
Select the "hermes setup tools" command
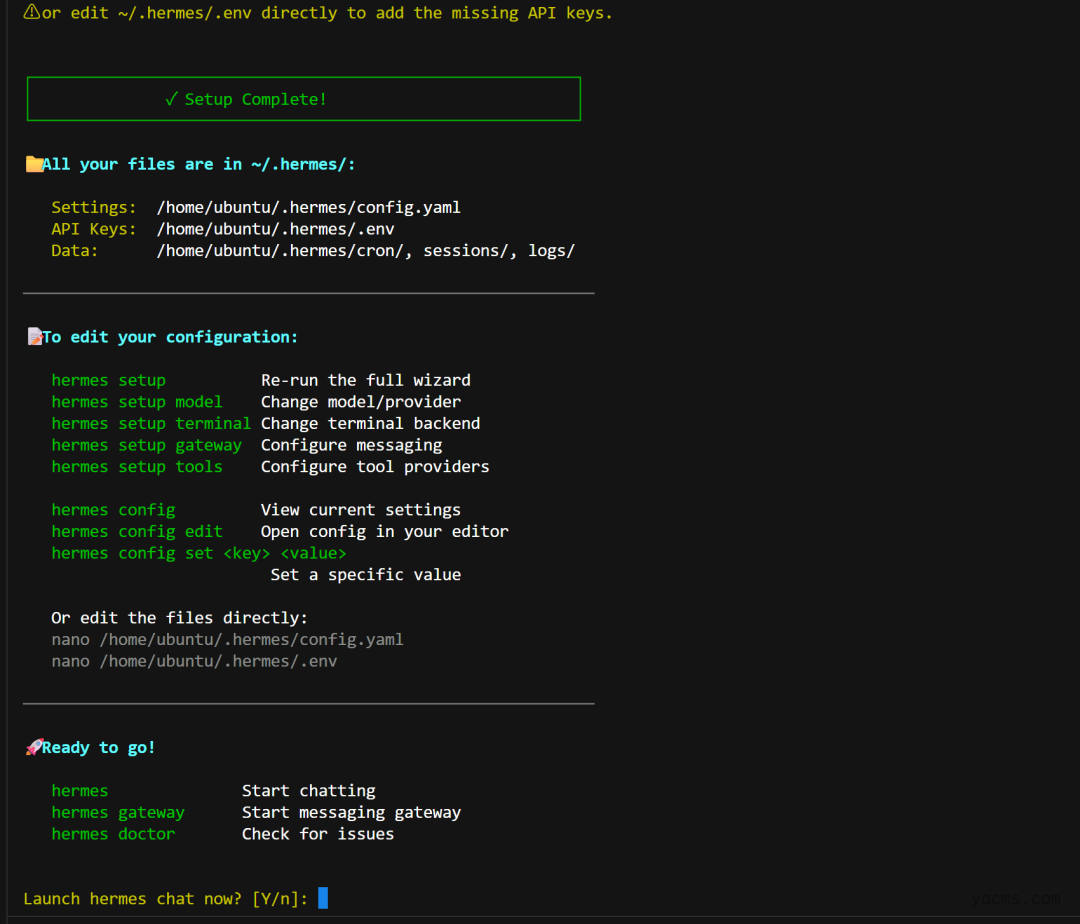pyautogui.click(x=137, y=466)
